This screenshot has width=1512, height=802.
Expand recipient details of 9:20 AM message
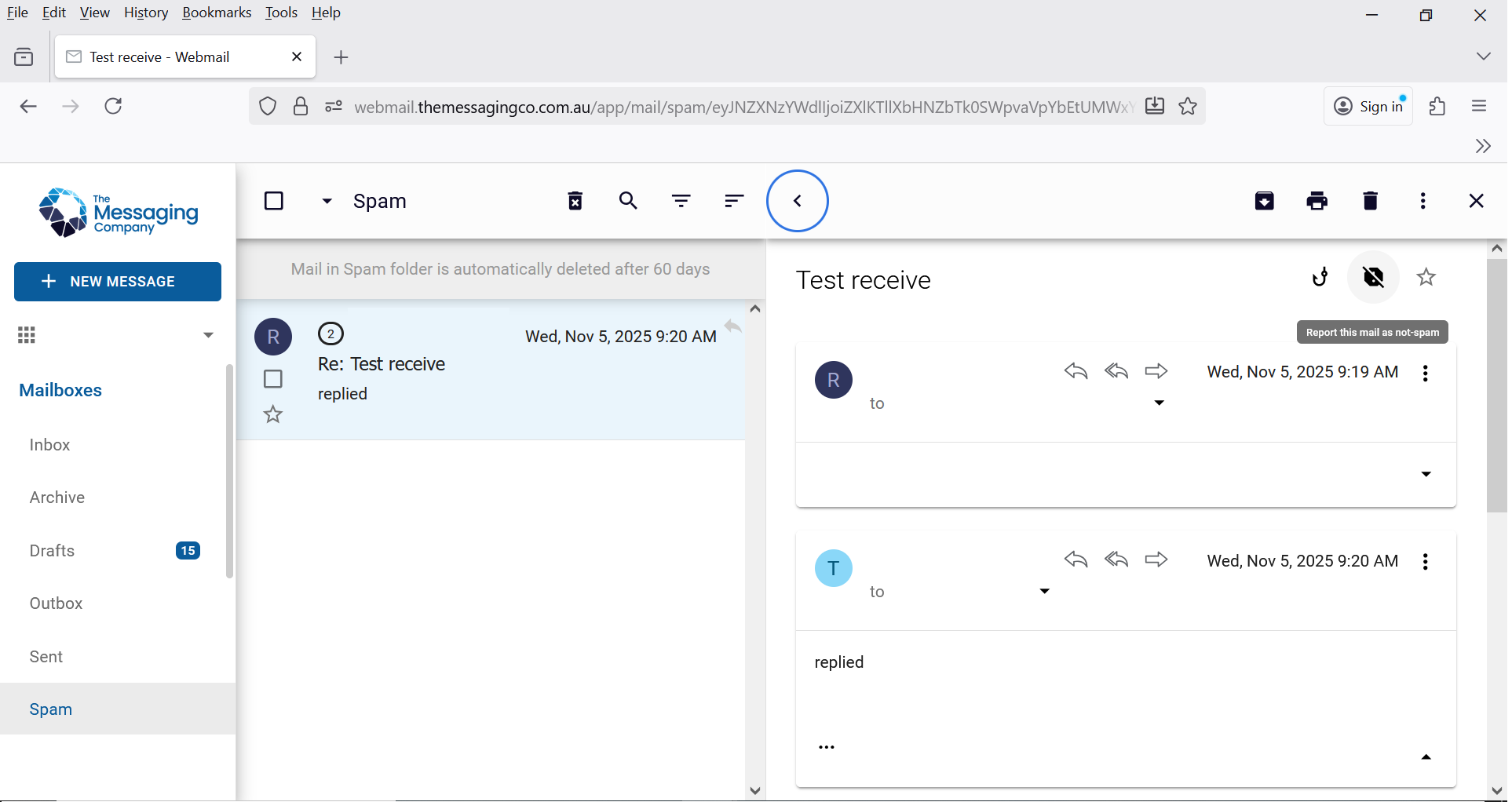1045,591
